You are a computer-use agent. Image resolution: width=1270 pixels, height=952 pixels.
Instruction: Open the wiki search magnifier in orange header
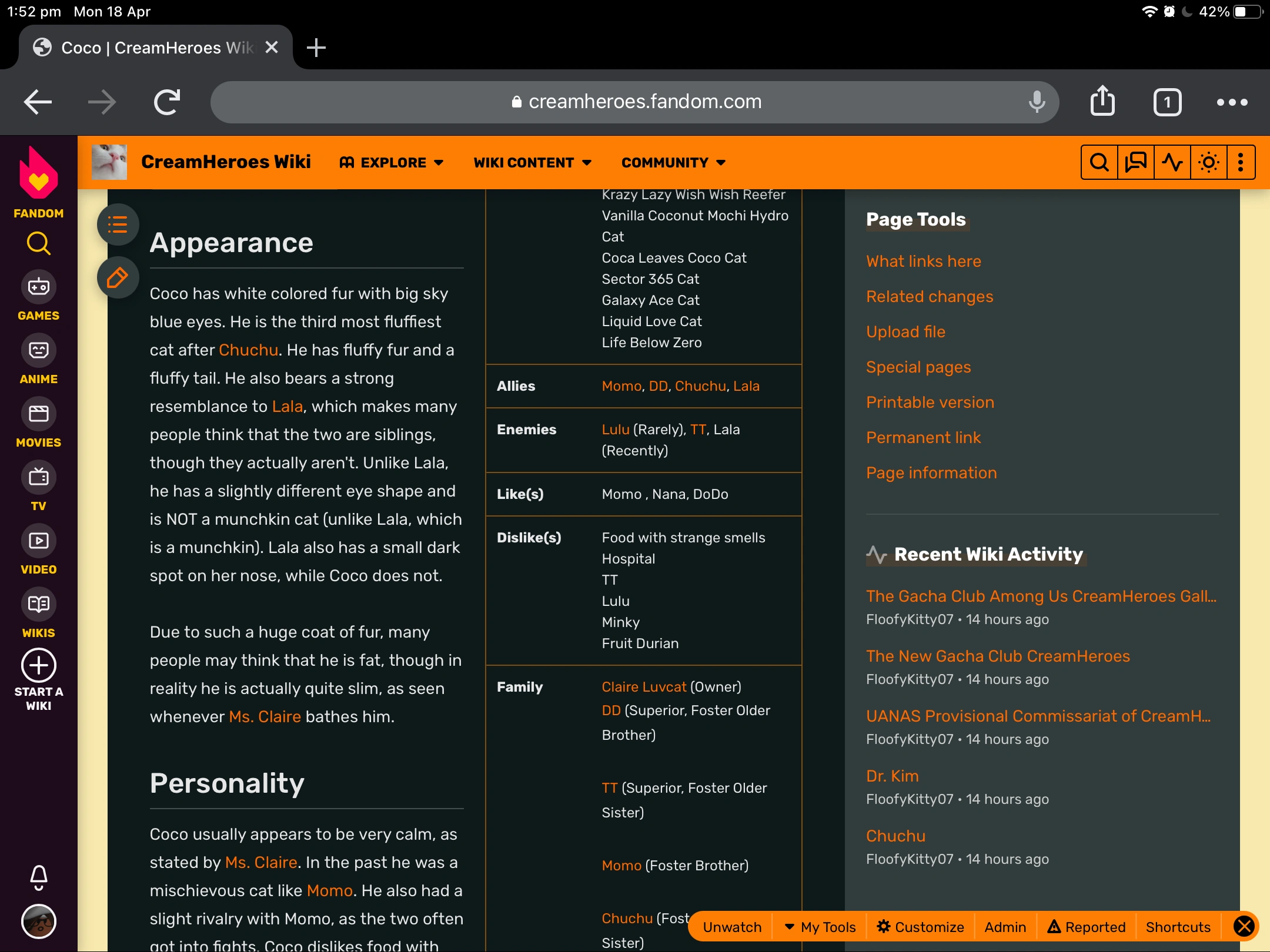click(x=1099, y=162)
